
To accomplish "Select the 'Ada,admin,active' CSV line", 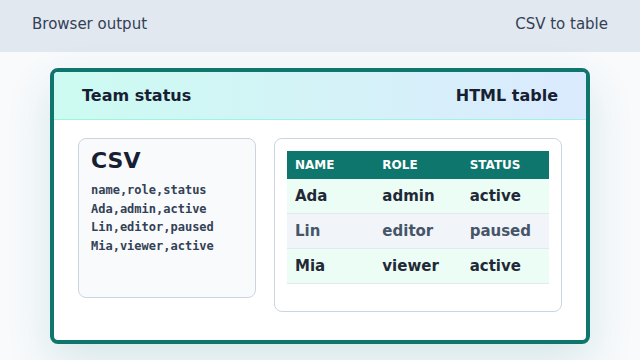I will point(149,209).
